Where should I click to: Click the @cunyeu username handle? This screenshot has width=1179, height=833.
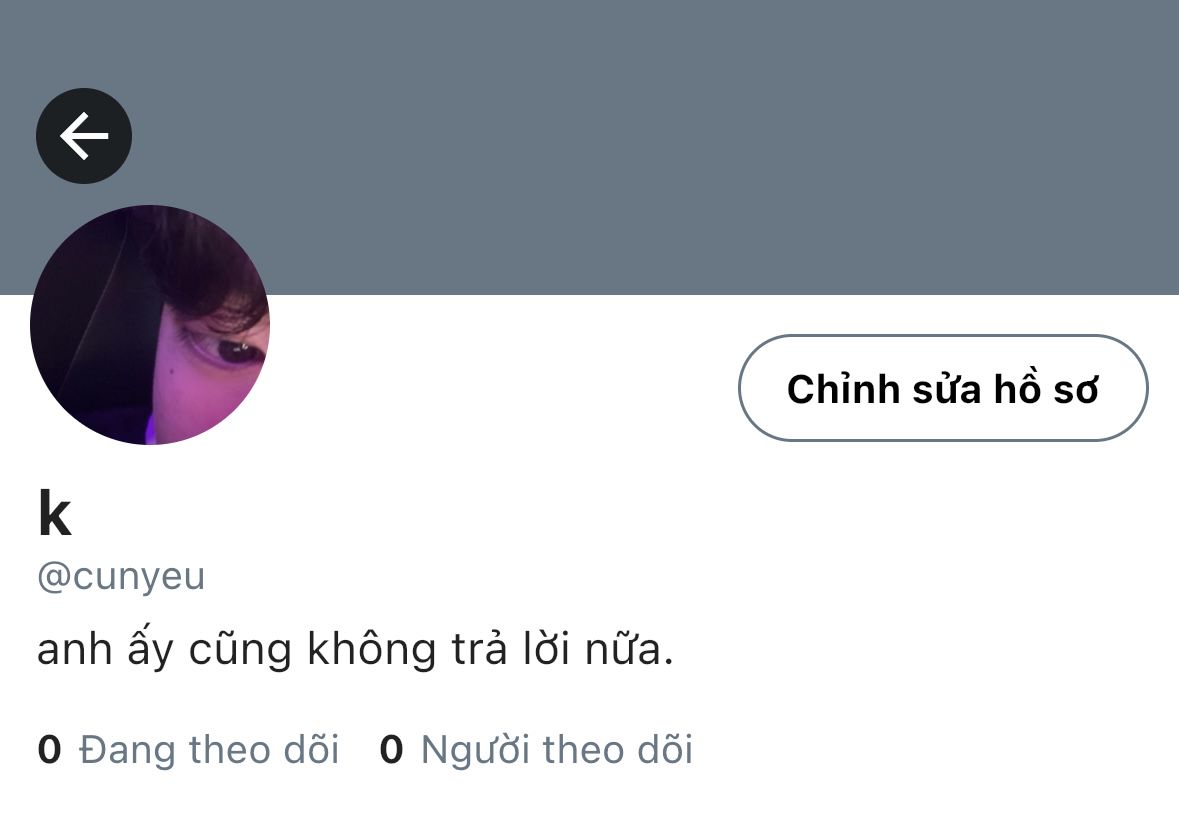coord(121,577)
